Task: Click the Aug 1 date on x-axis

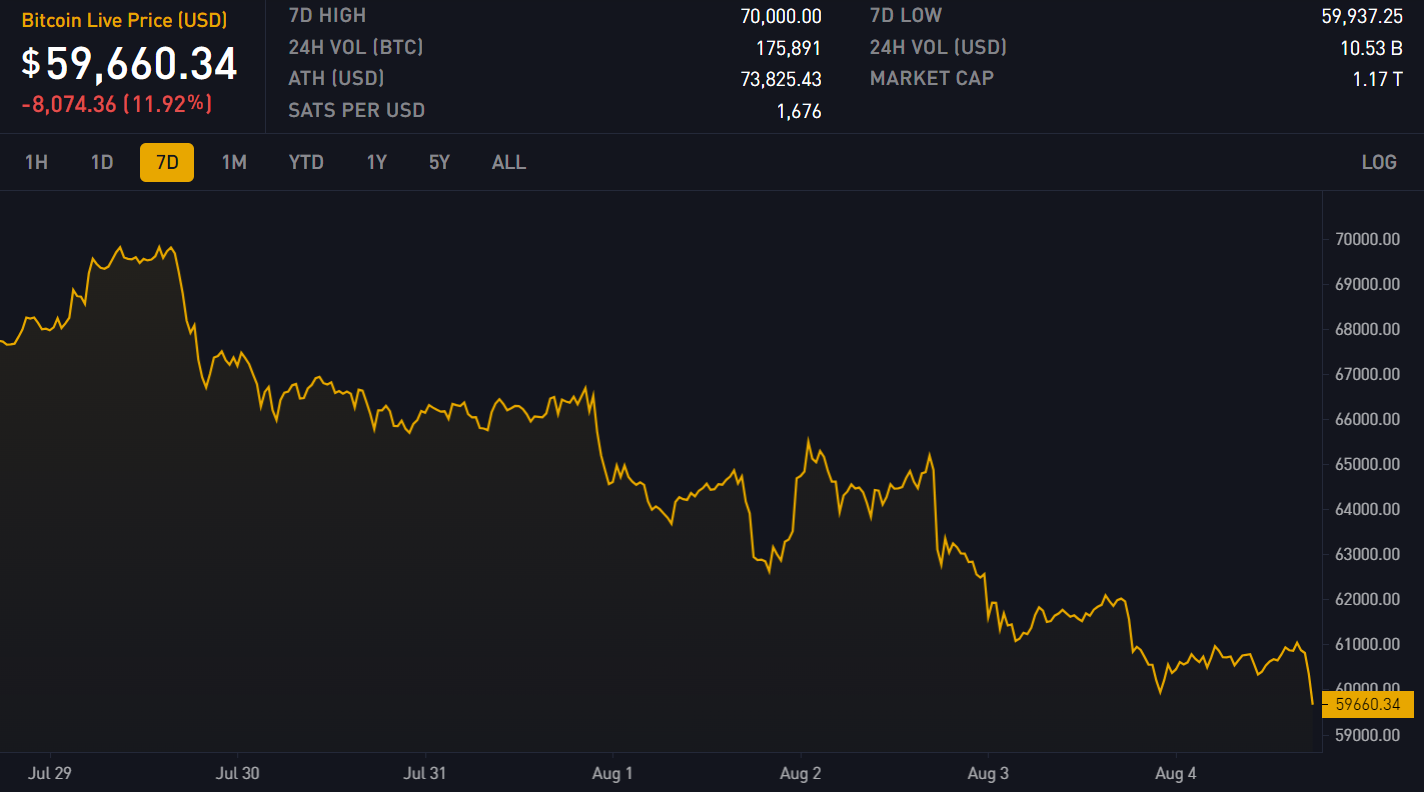Action: click(x=612, y=773)
